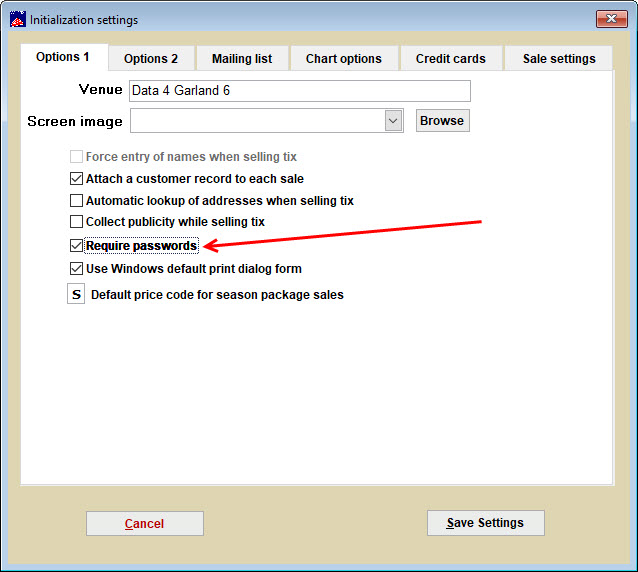Enable Automatic lookup of addresses checkbox
This screenshot has width=638, height=572.
76,201
